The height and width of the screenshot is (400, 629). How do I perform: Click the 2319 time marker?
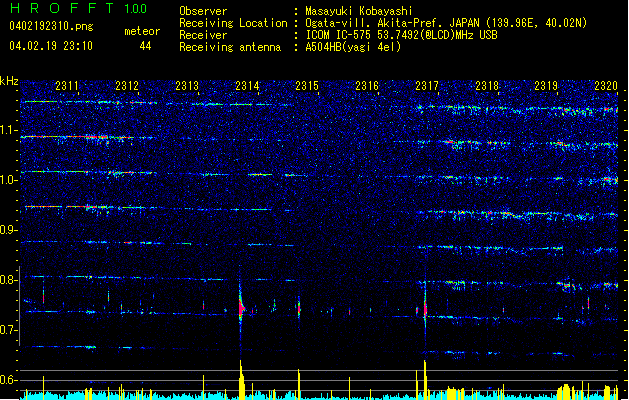point(546,86)
